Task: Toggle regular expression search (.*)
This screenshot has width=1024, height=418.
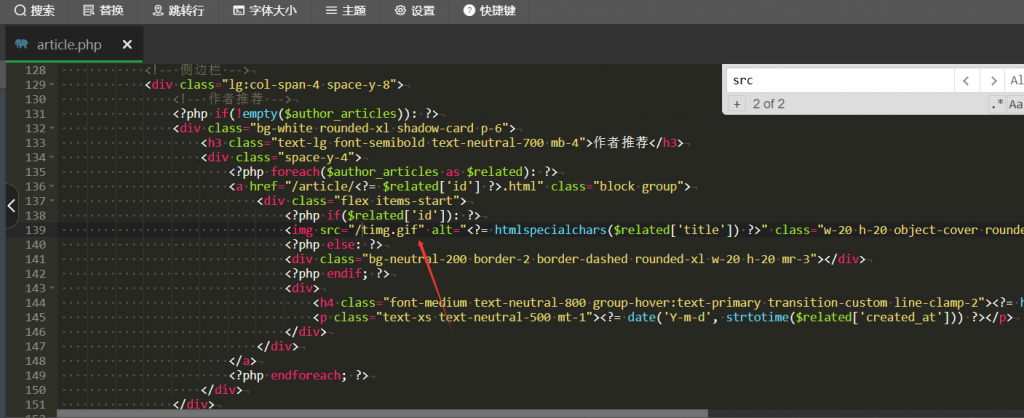Action: pyautogui.click(x=996, y=104)
